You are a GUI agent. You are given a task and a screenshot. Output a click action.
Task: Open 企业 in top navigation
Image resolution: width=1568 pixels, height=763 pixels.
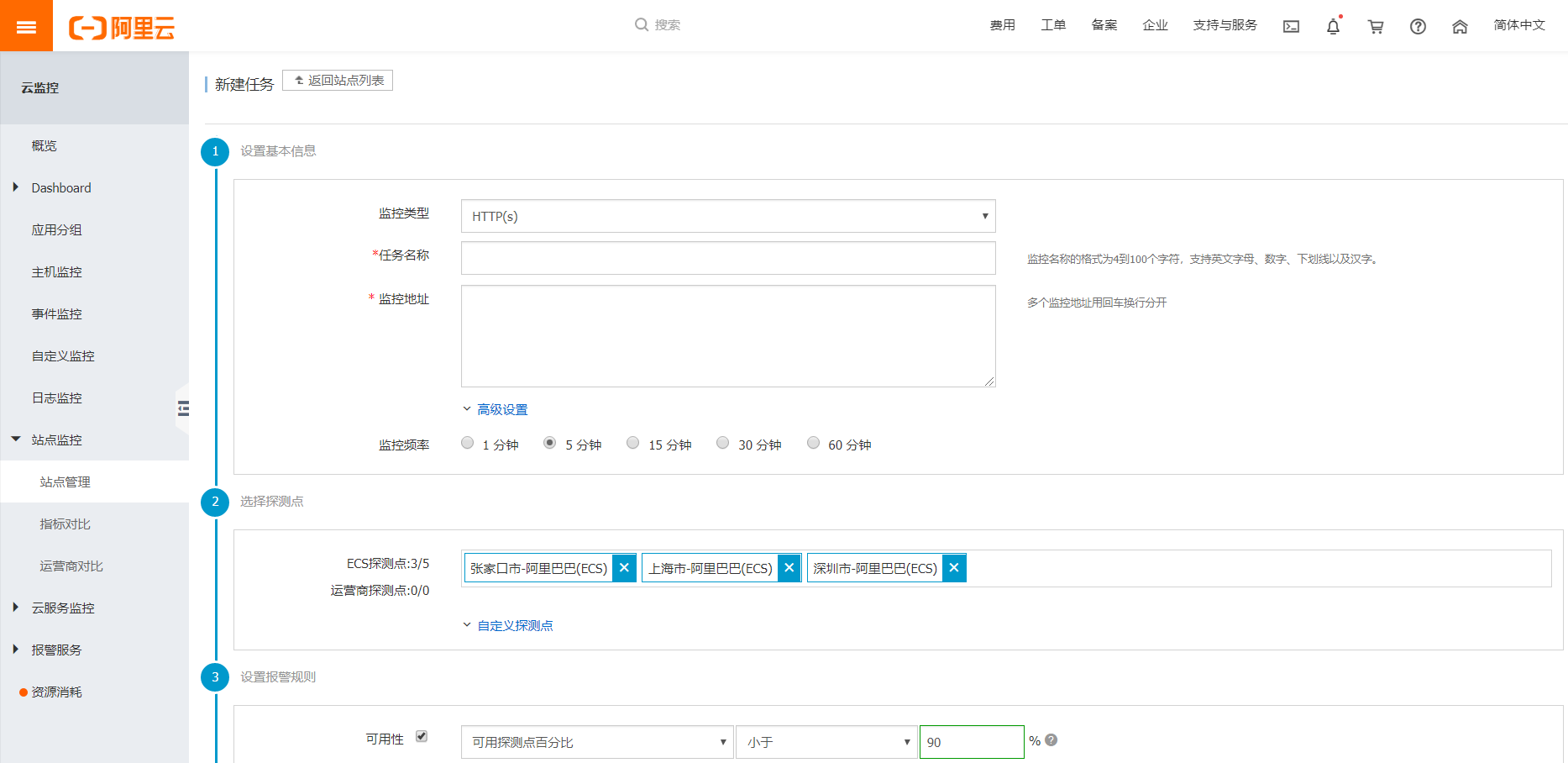pyautogui.click(x=1156, y=25)
